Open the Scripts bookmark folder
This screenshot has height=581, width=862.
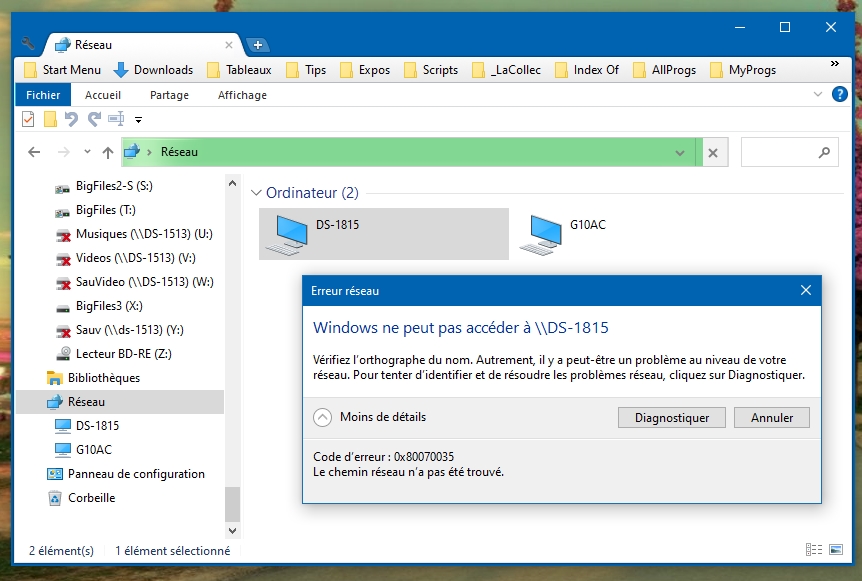[431, 70]
